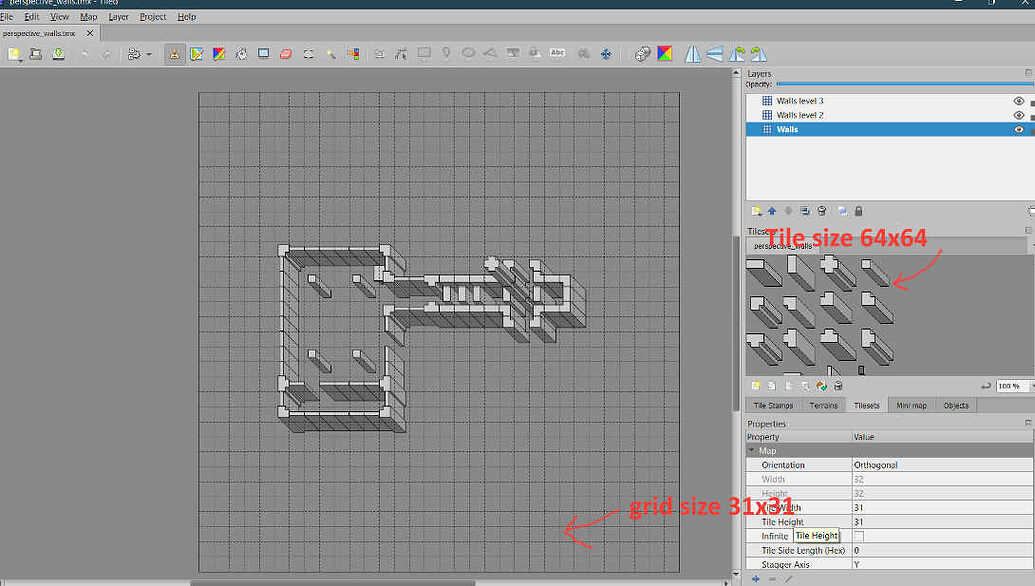Switch to the Terrains tab

point(824,405)
